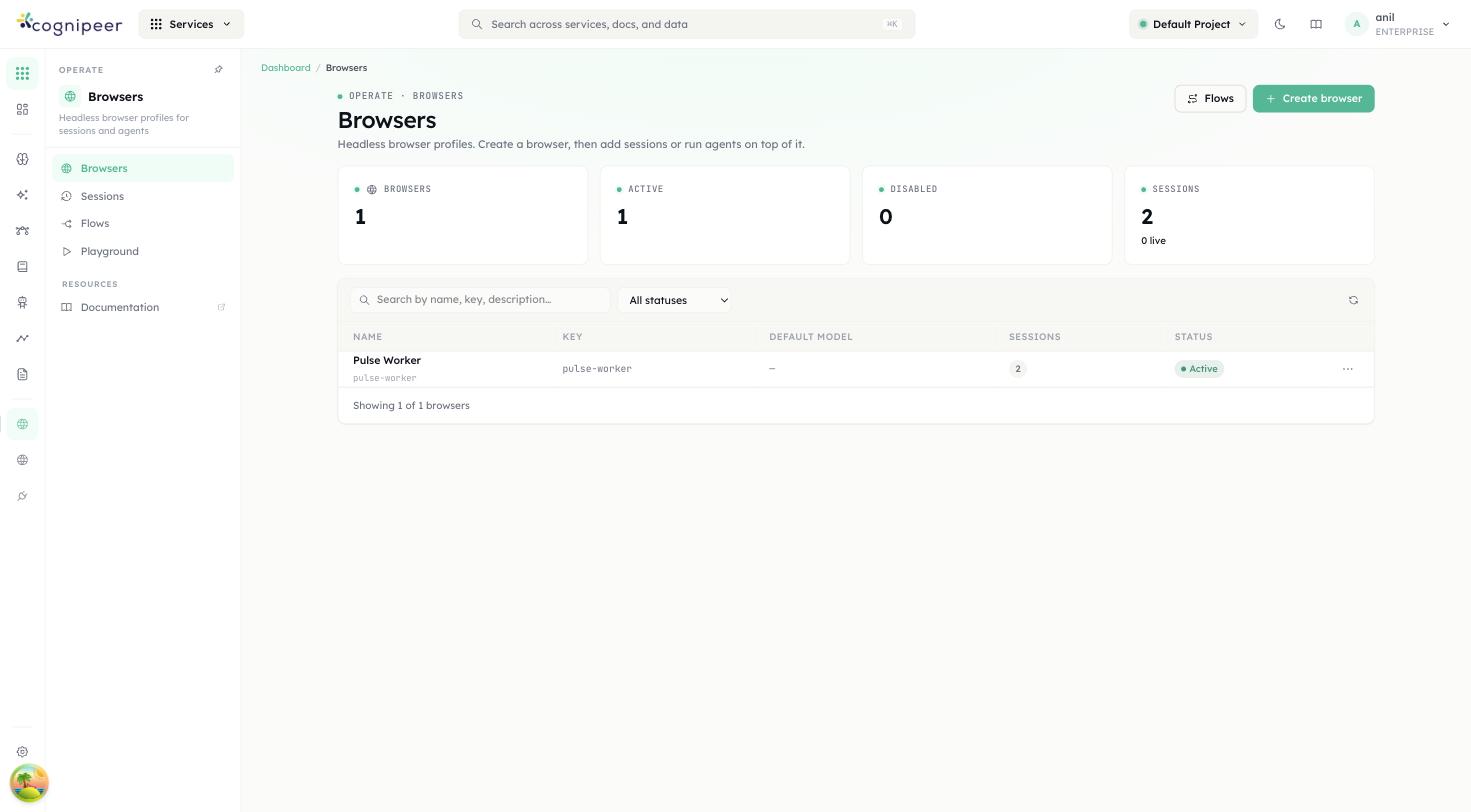Follow the Dashboard breadcrumb link

pos(286,68)
